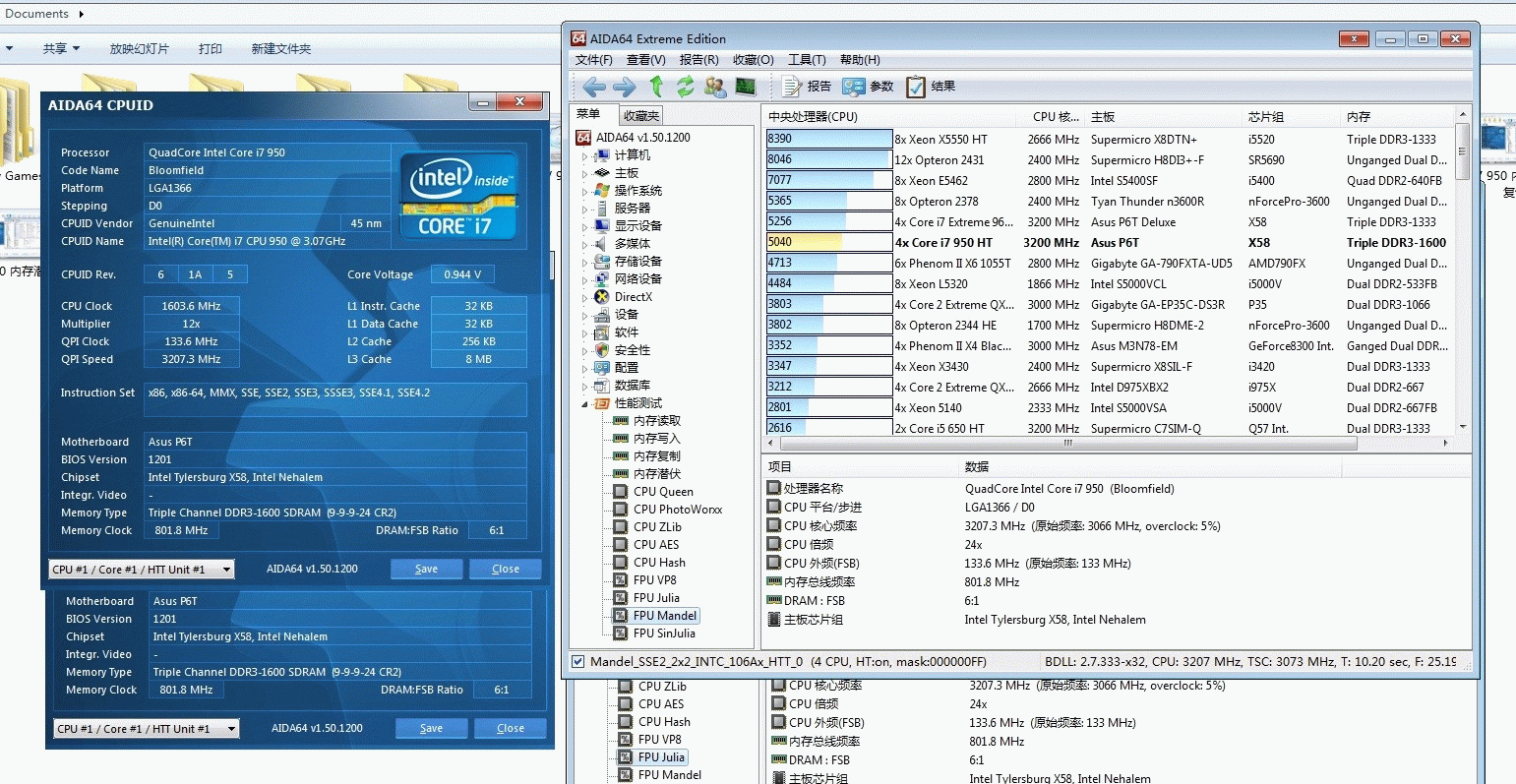1516x784 pixels.
Task: Open the 工具(T) menu
Action: 807,60
